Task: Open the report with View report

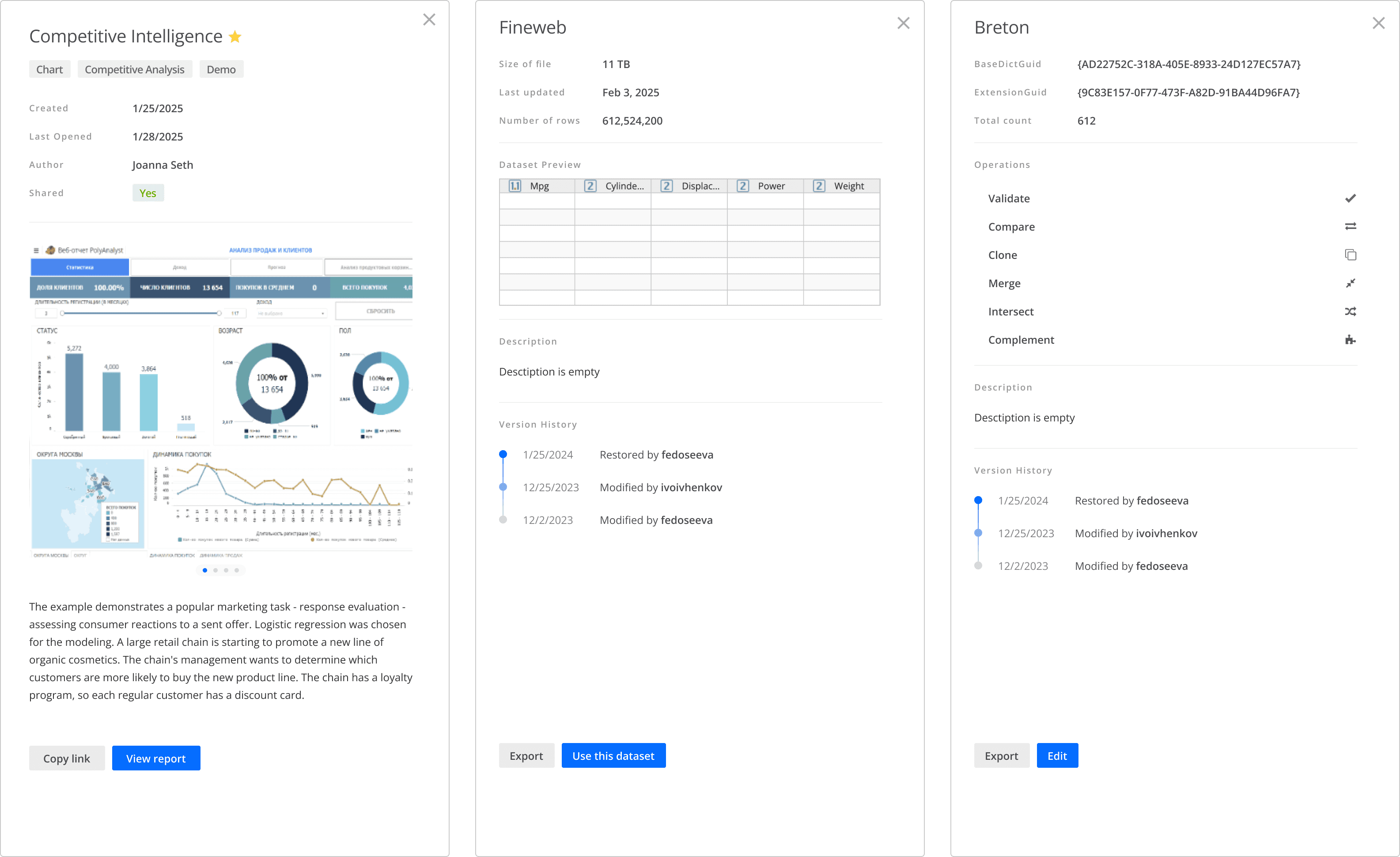Action: pyautogui.click(x=156, y=758)
